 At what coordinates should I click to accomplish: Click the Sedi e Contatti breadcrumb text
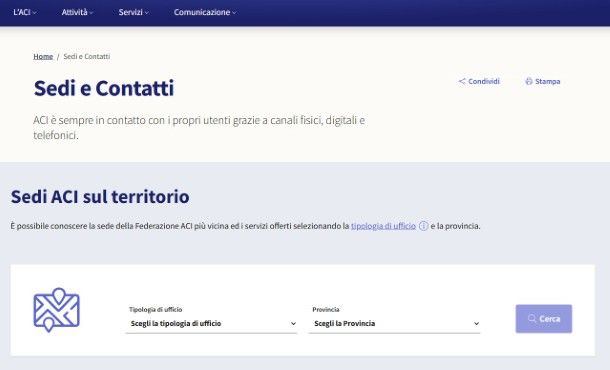click(x=87, y=56)
